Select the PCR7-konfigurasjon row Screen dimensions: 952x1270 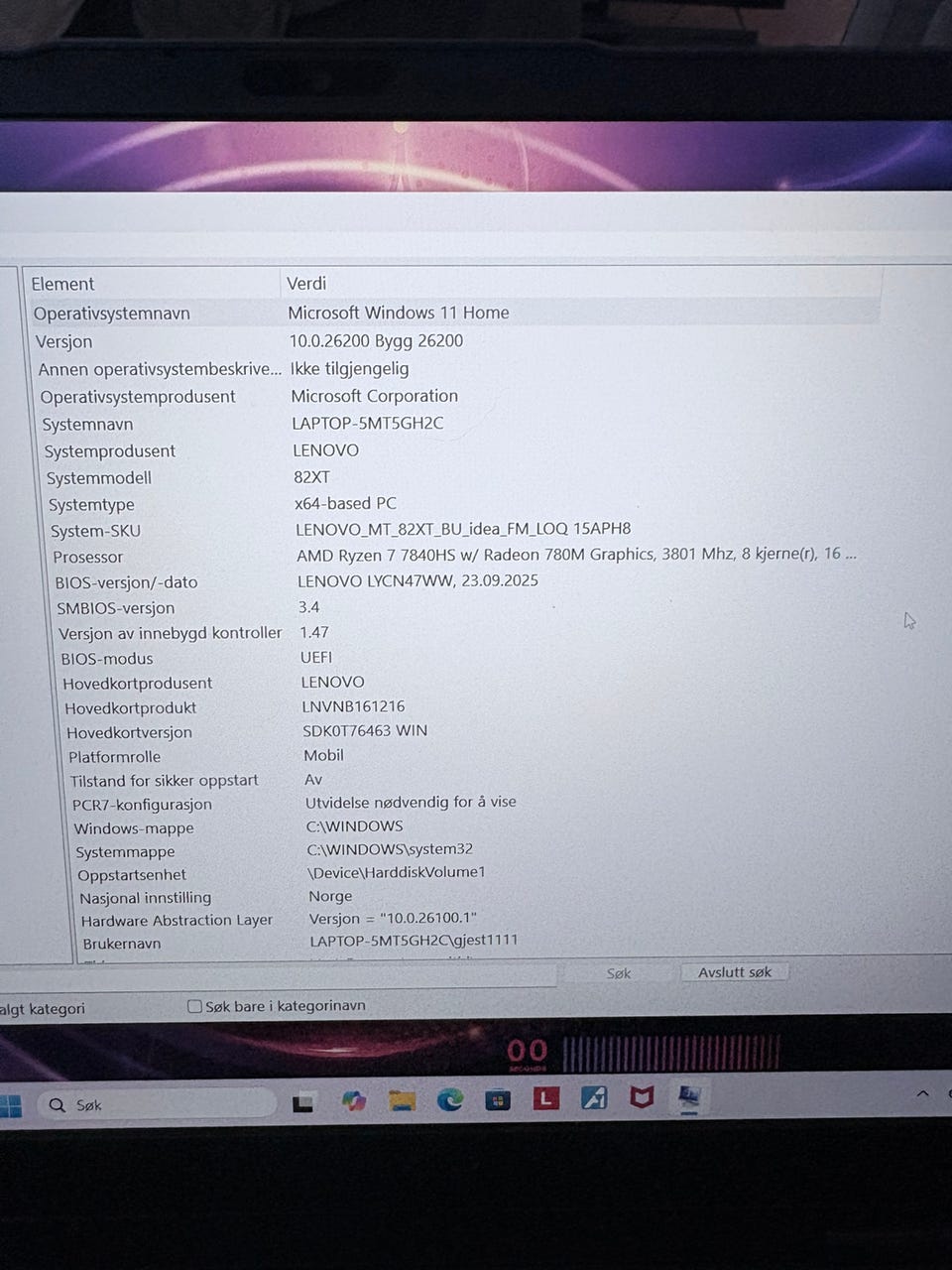tap(475, 804)
